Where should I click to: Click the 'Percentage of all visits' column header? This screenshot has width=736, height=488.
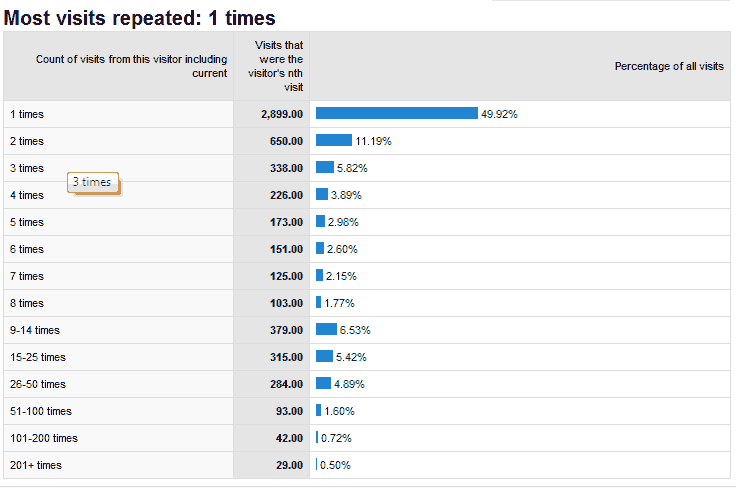(x=669, y=66)
